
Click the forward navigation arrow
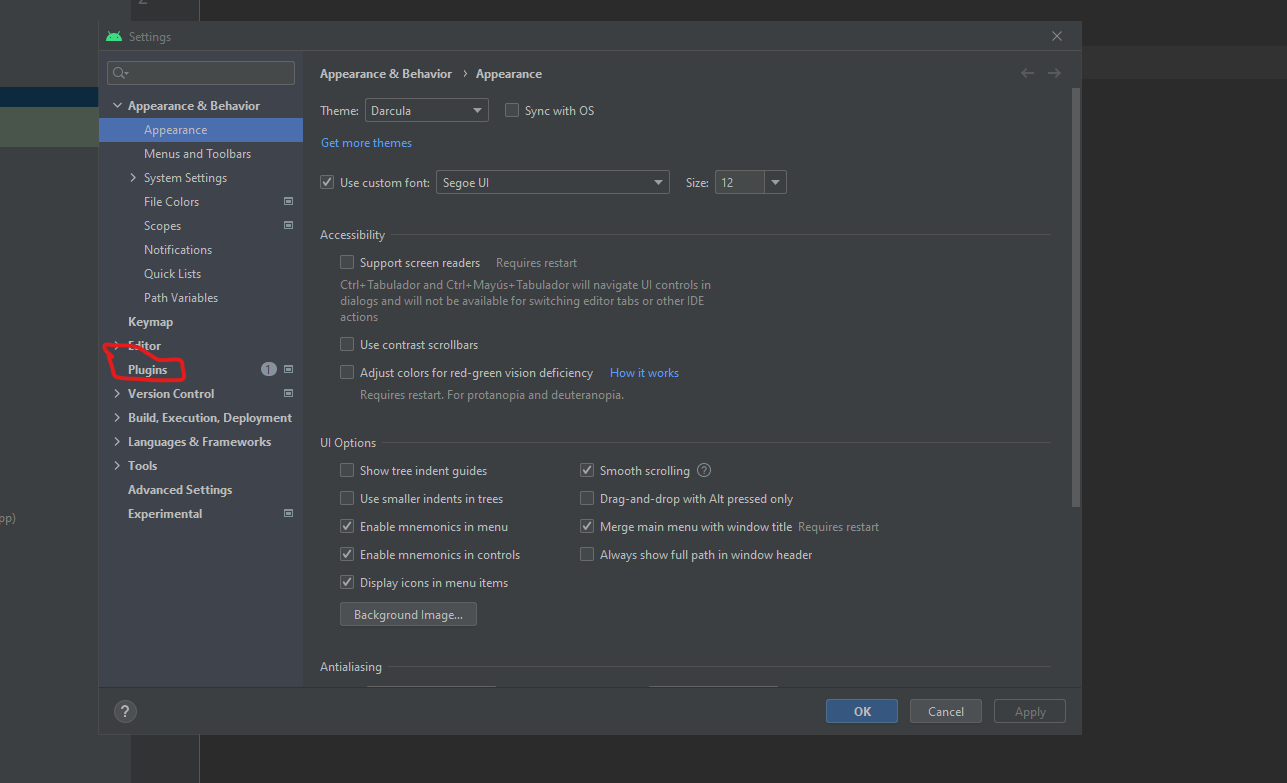1054,73
